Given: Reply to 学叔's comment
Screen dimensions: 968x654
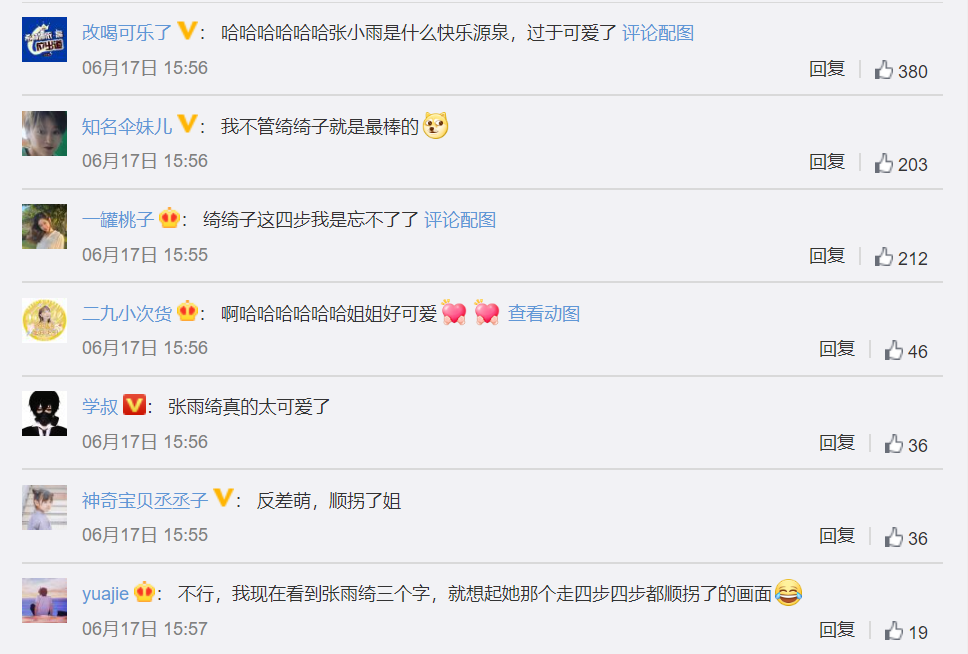Looking at the screenshot, I should [x=837, y=442].
